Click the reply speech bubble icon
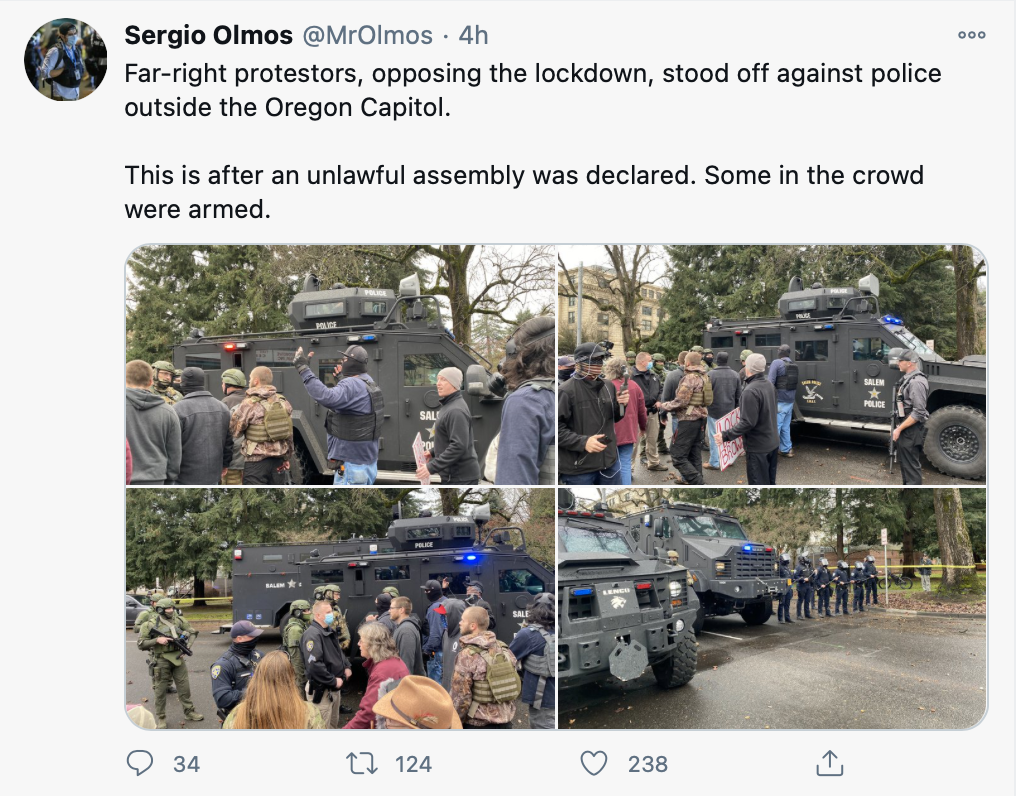 (x=140, y=764)
